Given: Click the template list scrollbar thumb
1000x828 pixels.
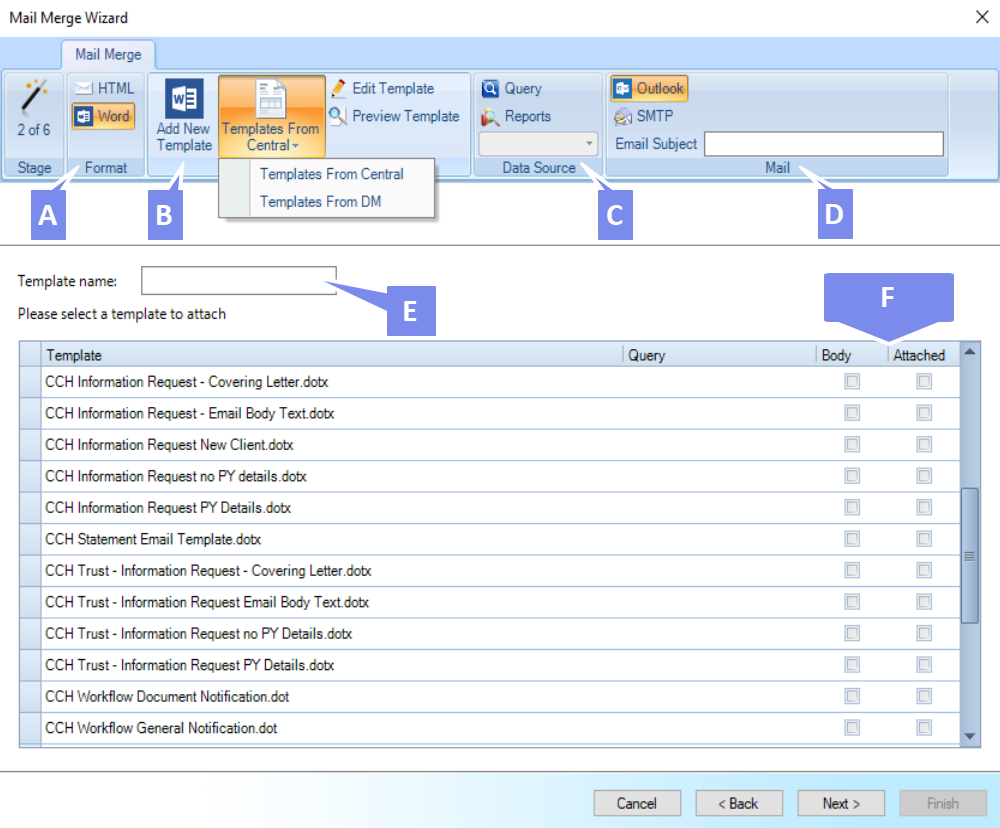Looking at the screenshot, I should pyautogui.click(x=969, y=555).
